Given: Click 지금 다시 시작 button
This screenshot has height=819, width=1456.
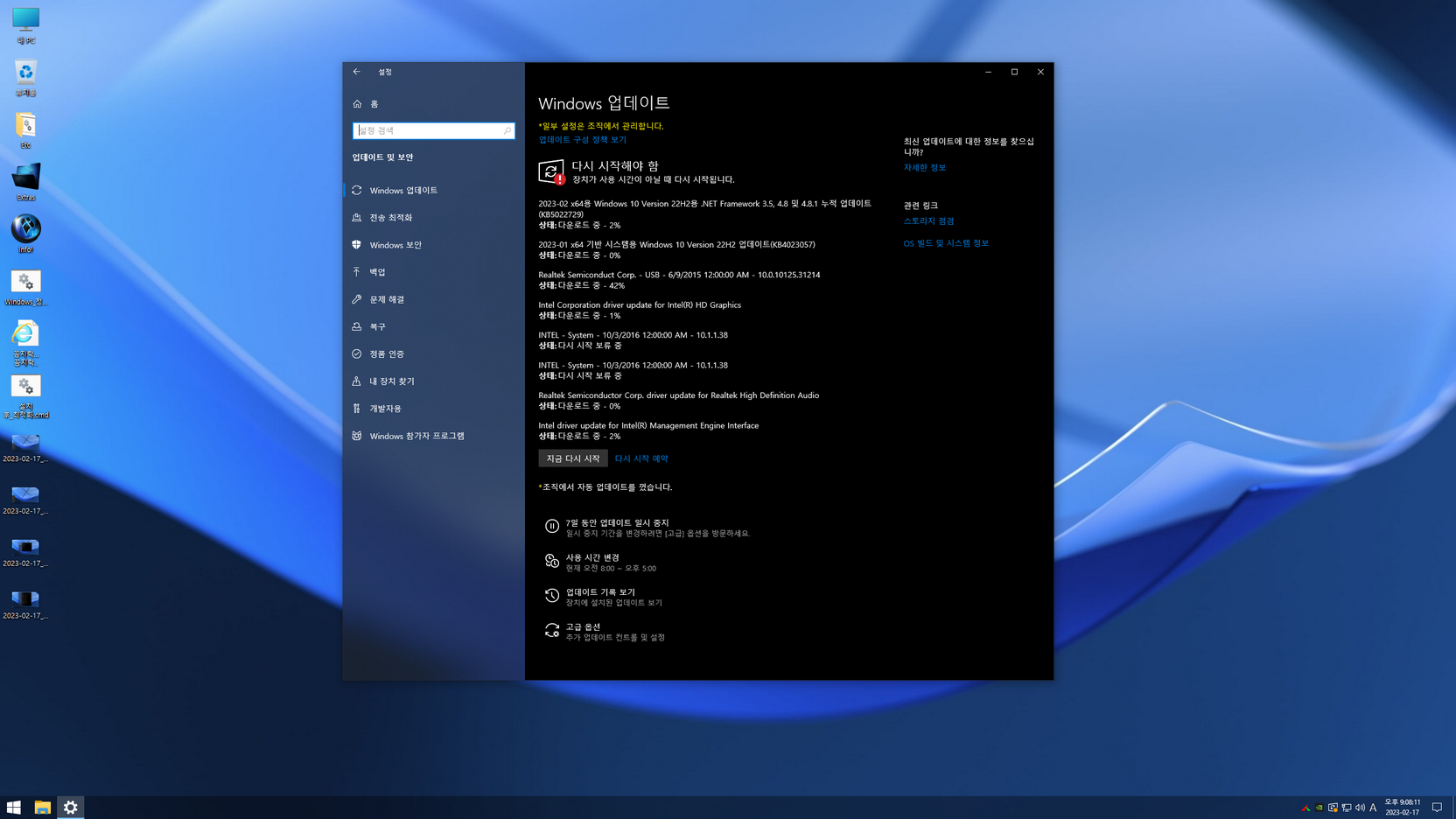Looking at the screenshot, I should [x=573, y=458].
